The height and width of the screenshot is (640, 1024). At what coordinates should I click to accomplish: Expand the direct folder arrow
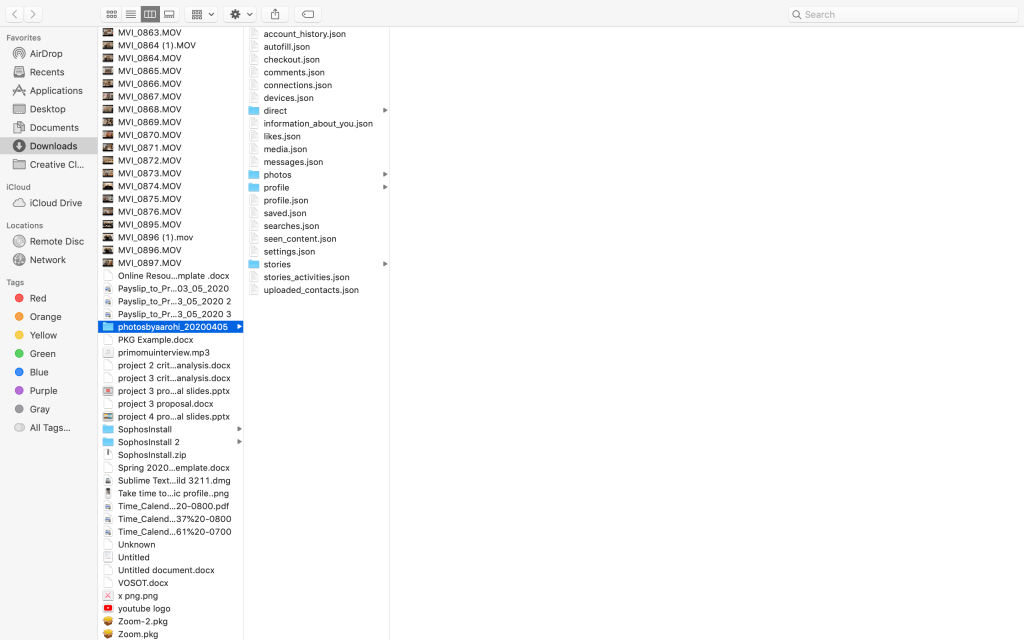click(385, 111)
